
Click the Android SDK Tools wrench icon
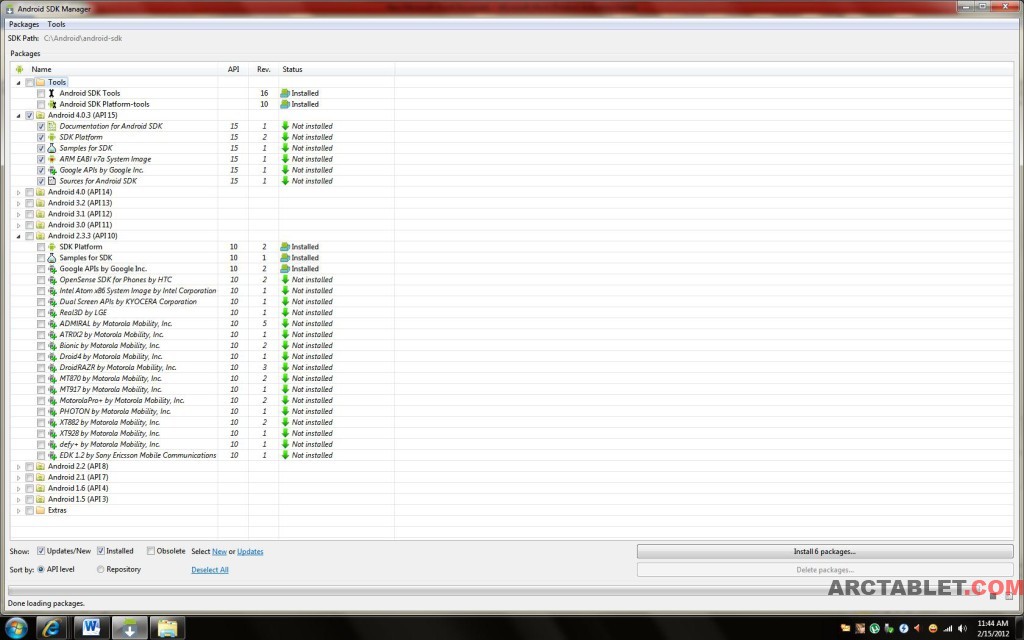[52, 93]
